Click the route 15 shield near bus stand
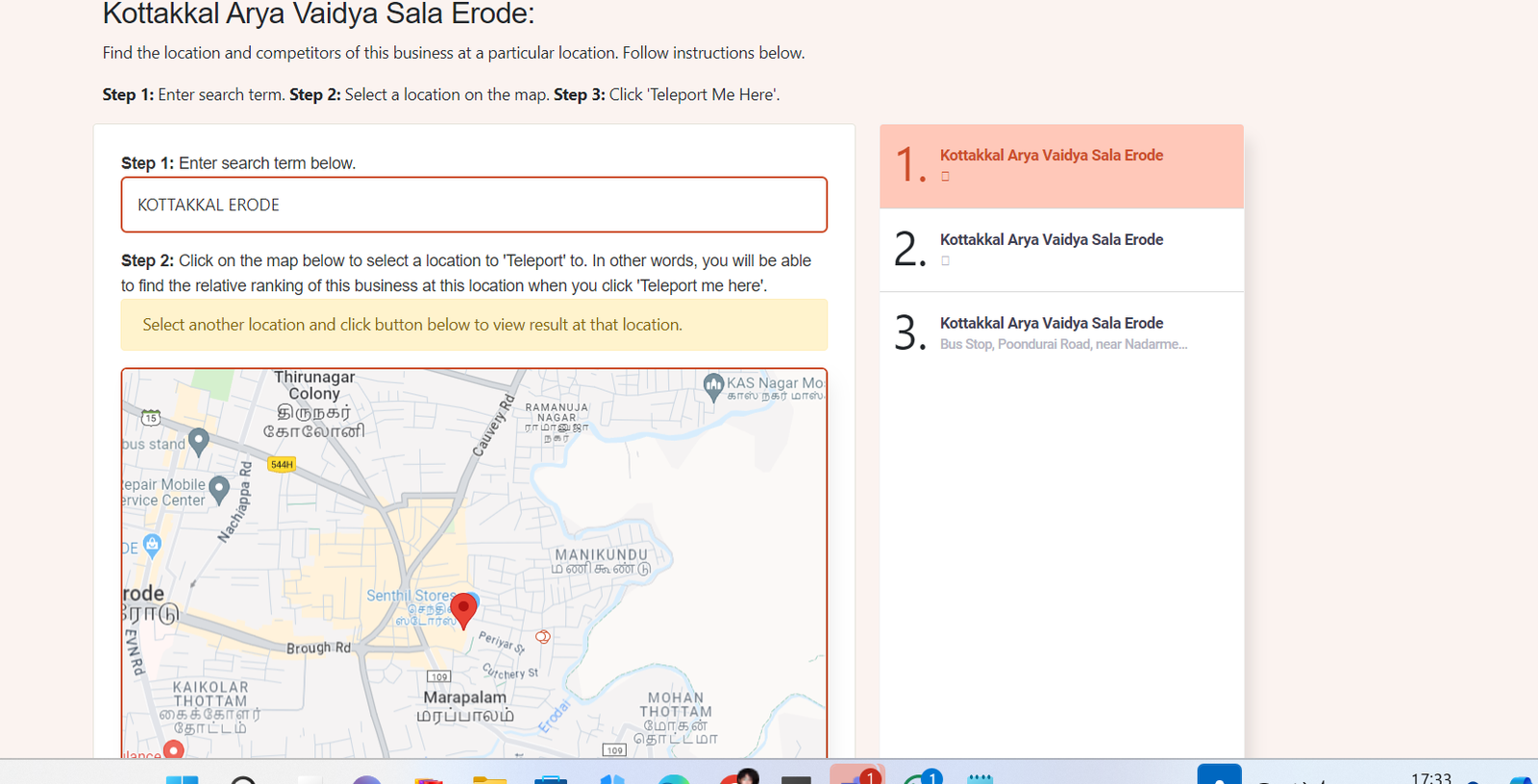 151,418
